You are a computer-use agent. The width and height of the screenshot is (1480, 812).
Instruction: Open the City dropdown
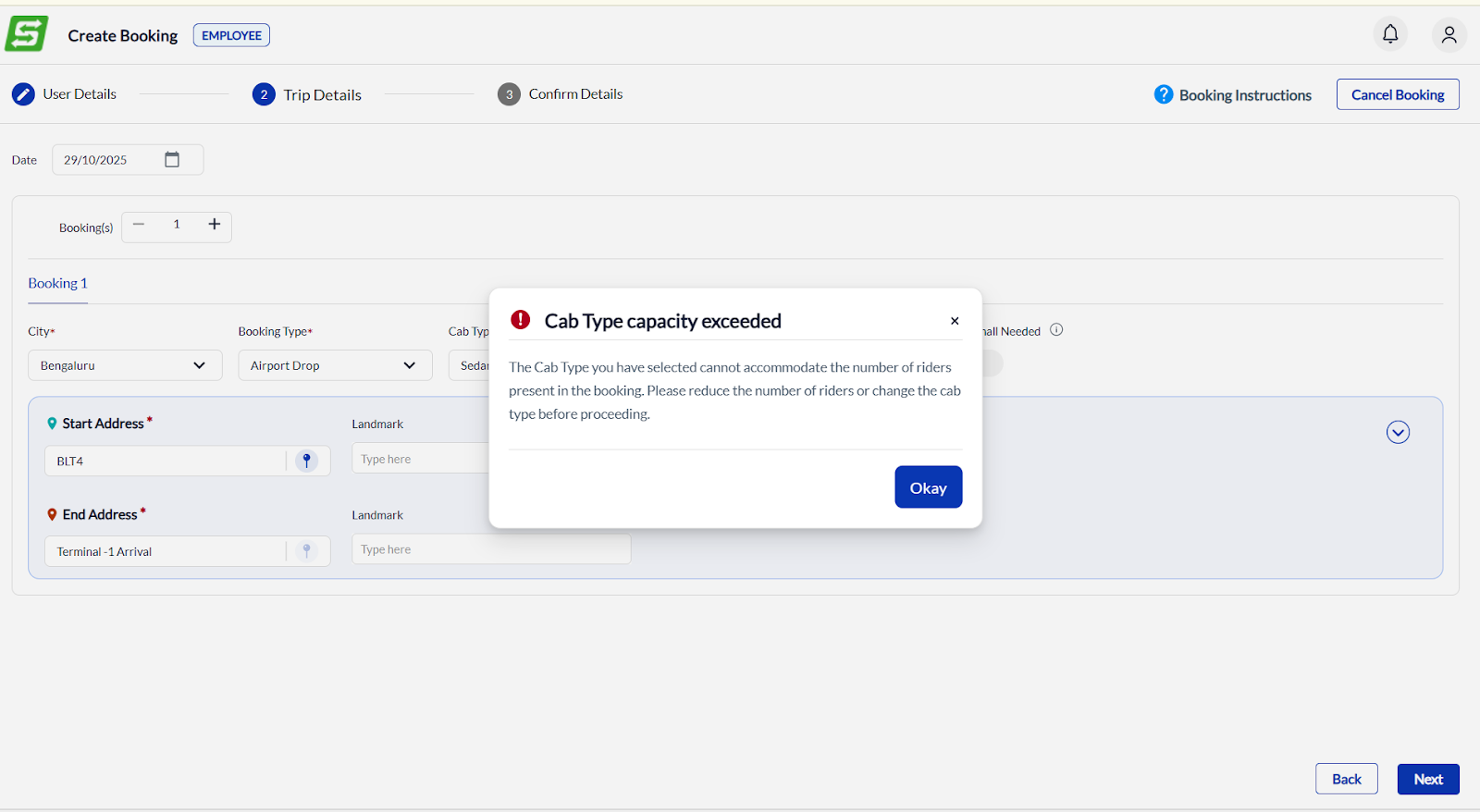click(x=125, y=365)
